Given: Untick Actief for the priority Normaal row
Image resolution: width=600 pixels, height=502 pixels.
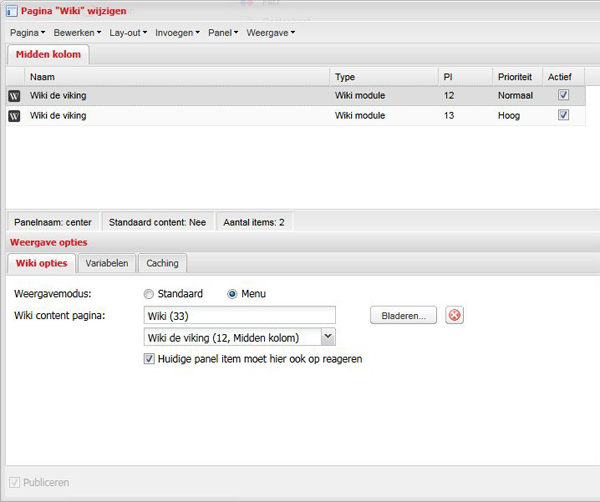Looking at the screenshot, I should coord(564,96).
